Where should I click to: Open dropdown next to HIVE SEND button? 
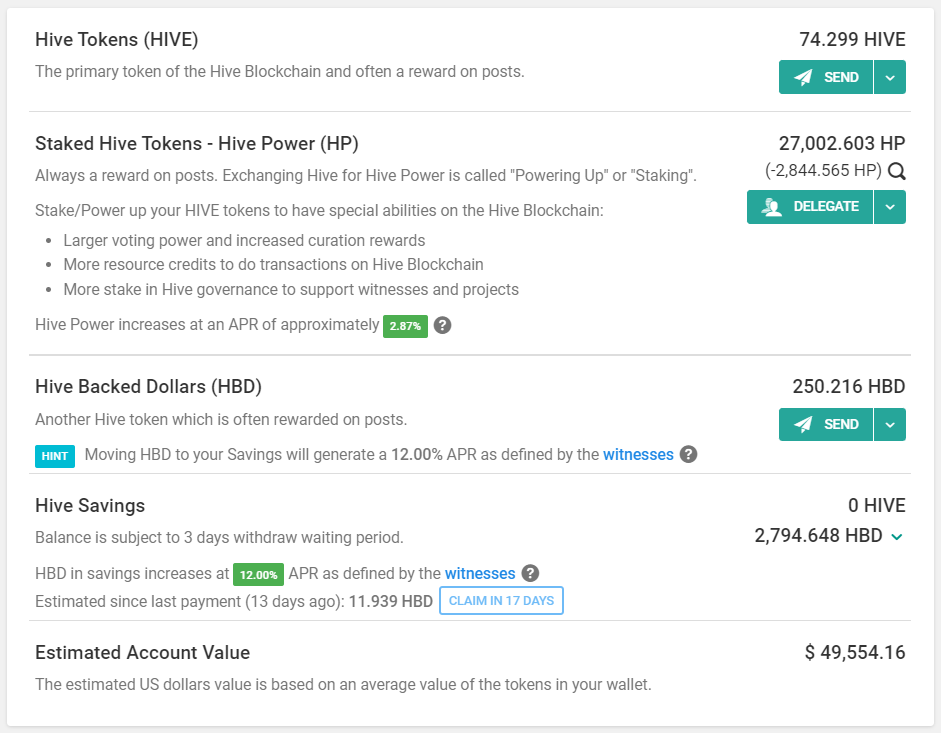pos(890,77)
